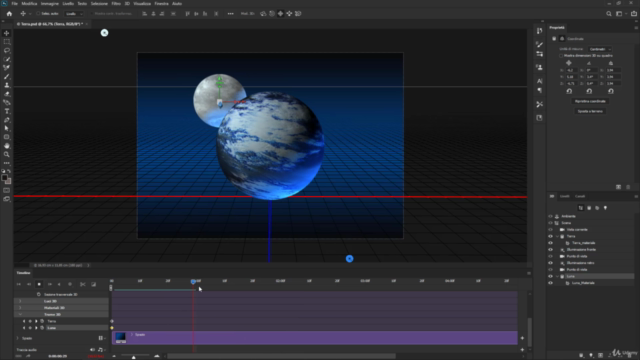
Task: Click the foreground color swatch
Action: 4,178
